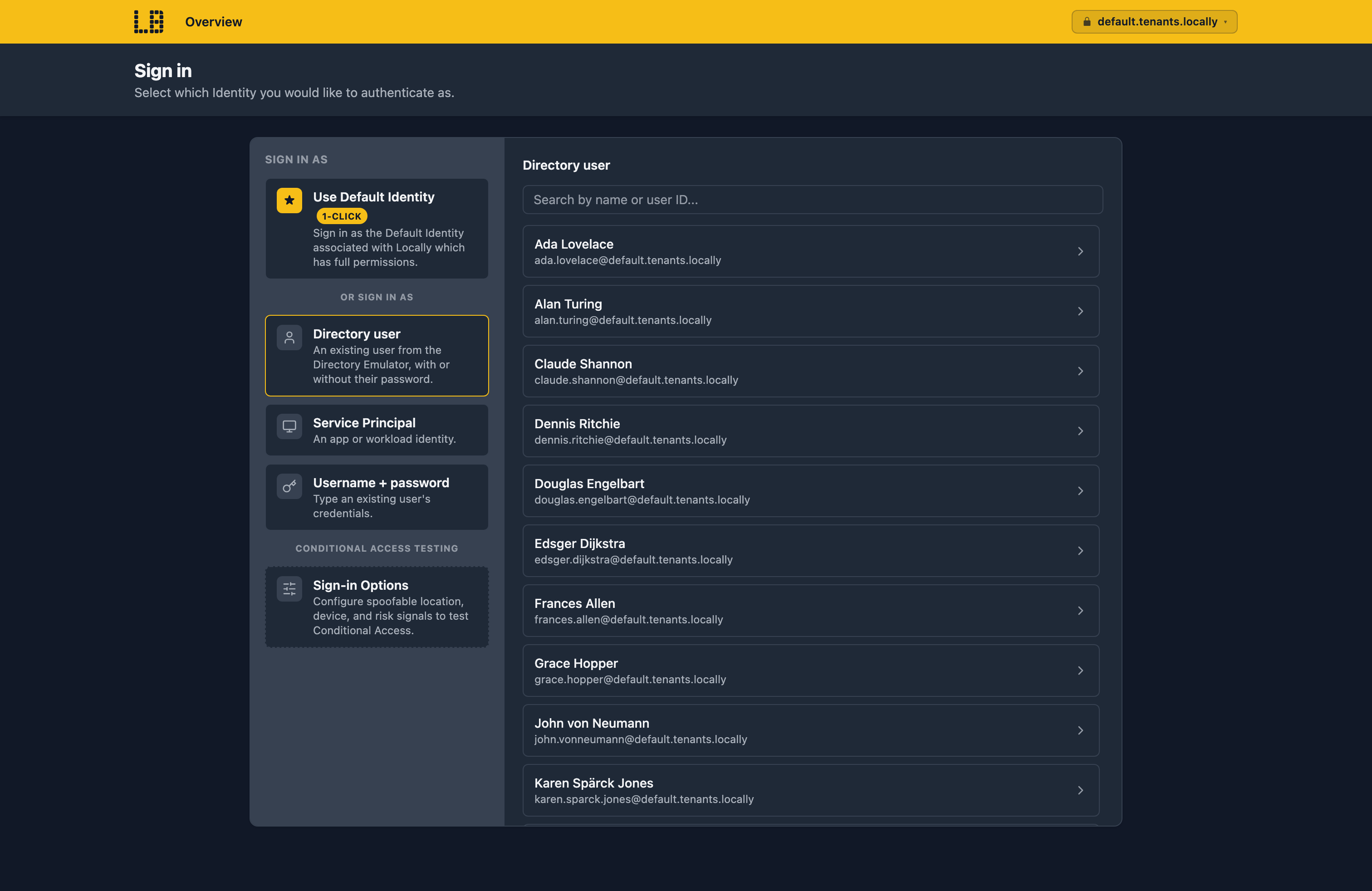This screenshot has width=1372, height=891.
Task: Click the chevron on Ada Lovelace row
Action: pyautogui.click(x=1080, y=251)
